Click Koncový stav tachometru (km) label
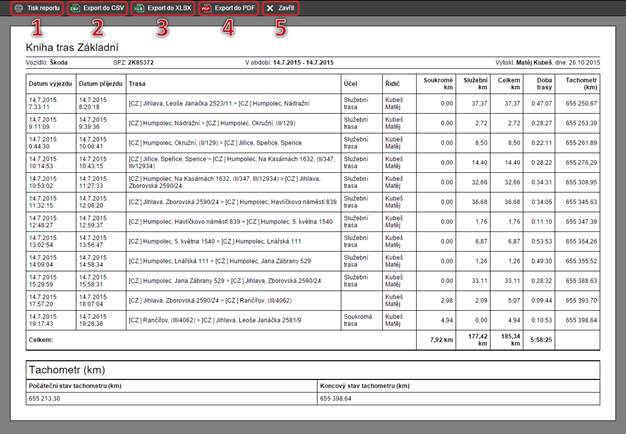 [365, 386]
